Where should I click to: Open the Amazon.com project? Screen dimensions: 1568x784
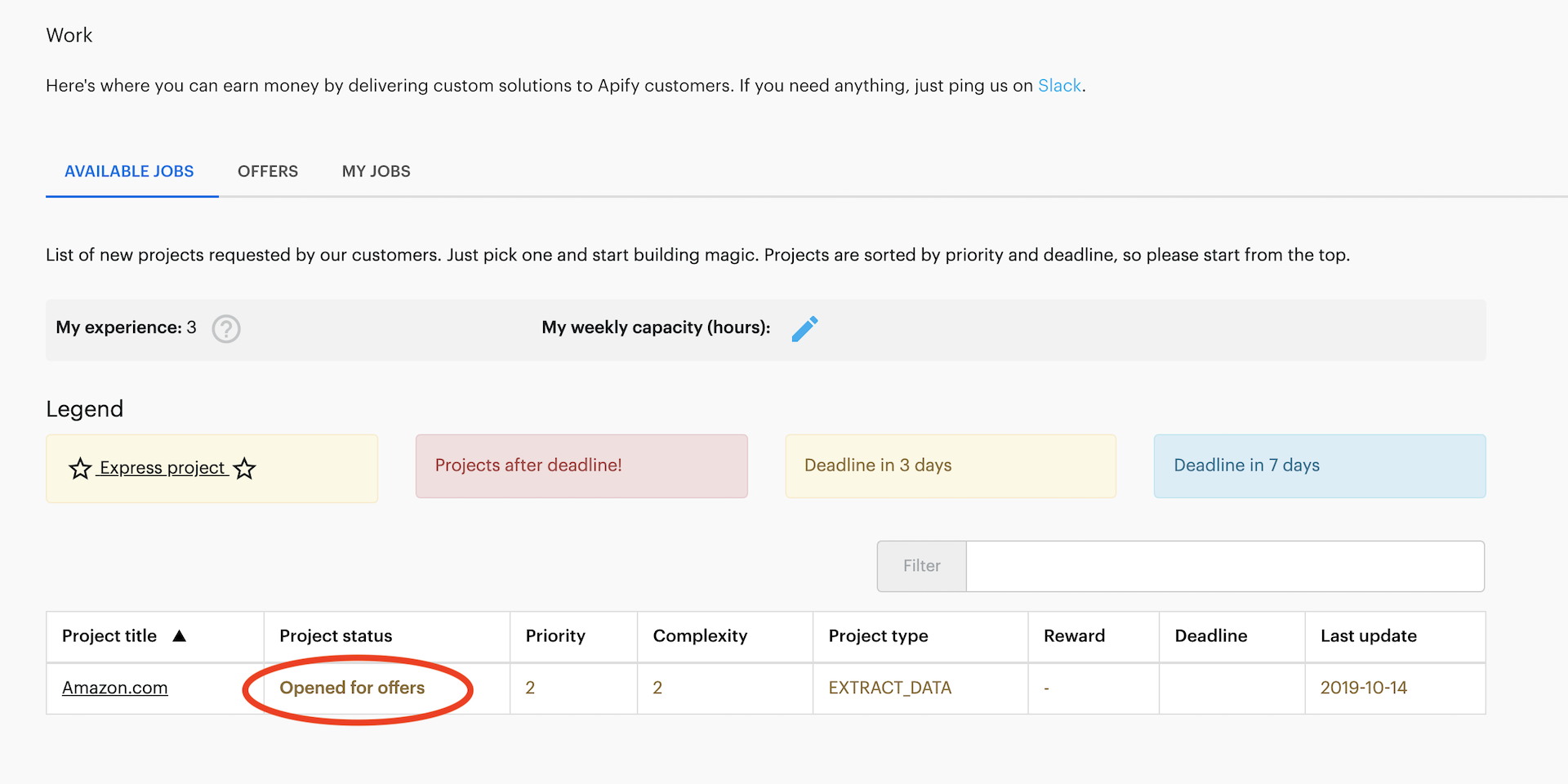pyautogui.click(x=114, y=688)
